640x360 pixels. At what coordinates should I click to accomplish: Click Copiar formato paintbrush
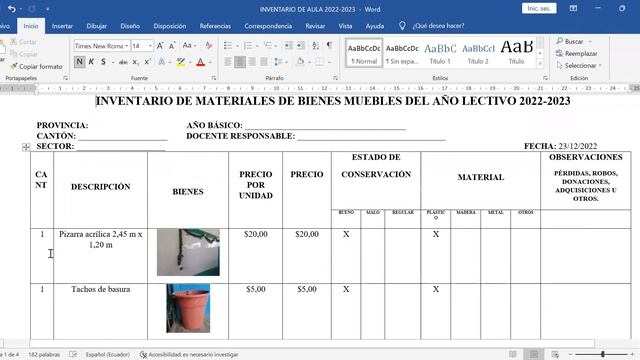coord(36,66)
